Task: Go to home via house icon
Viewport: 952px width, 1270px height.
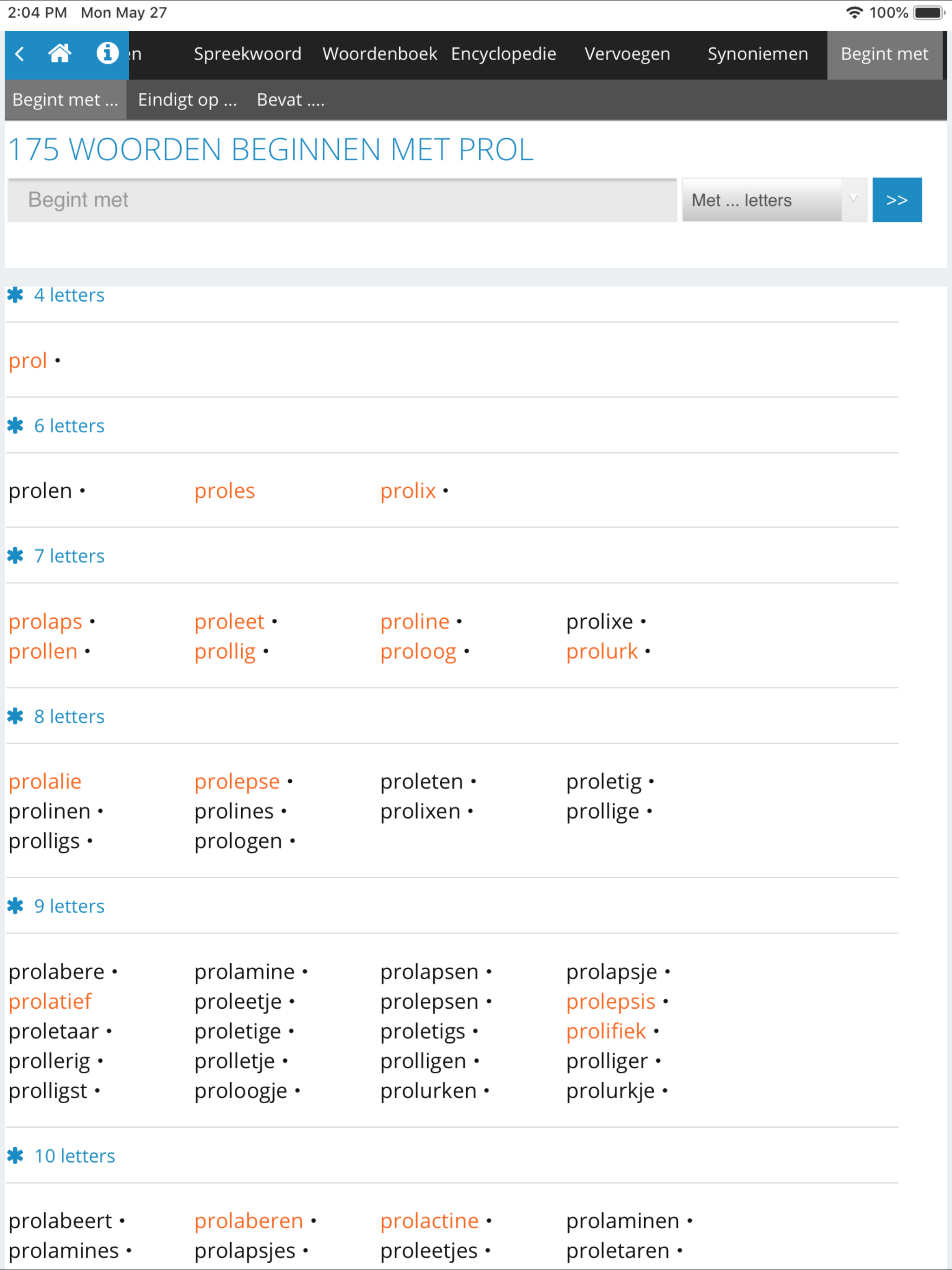Action: click(59, 53)
